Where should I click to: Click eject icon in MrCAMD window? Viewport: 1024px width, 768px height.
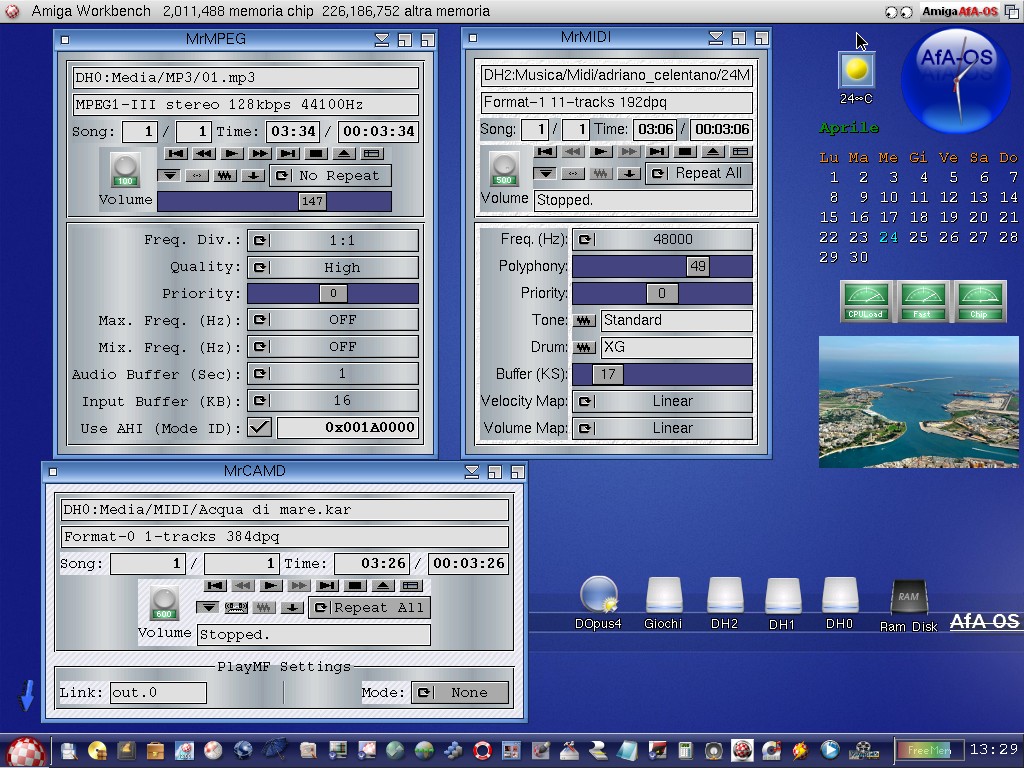point(383,586)
